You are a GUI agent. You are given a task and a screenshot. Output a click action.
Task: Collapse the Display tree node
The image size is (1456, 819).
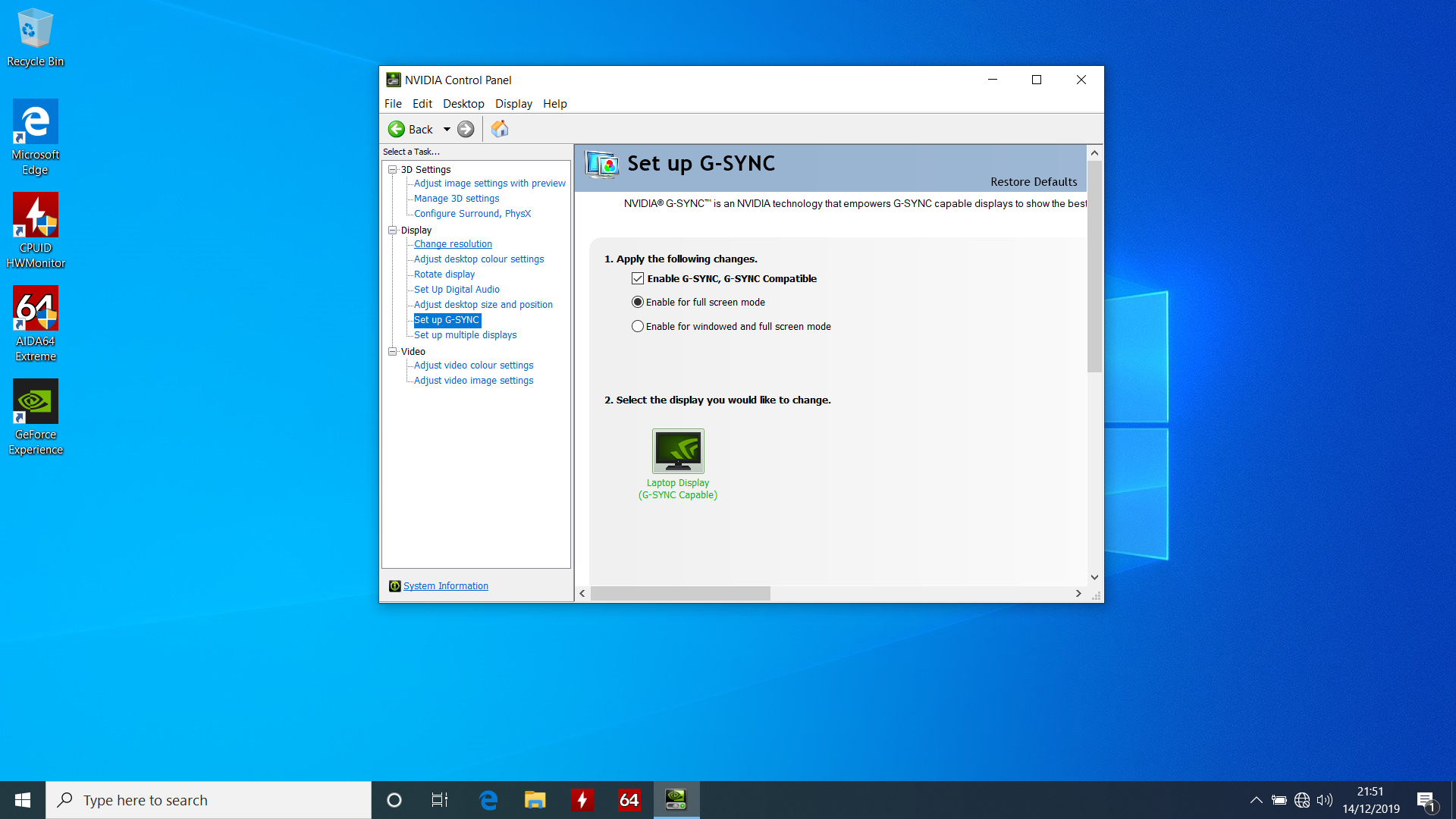click(392, 231)
